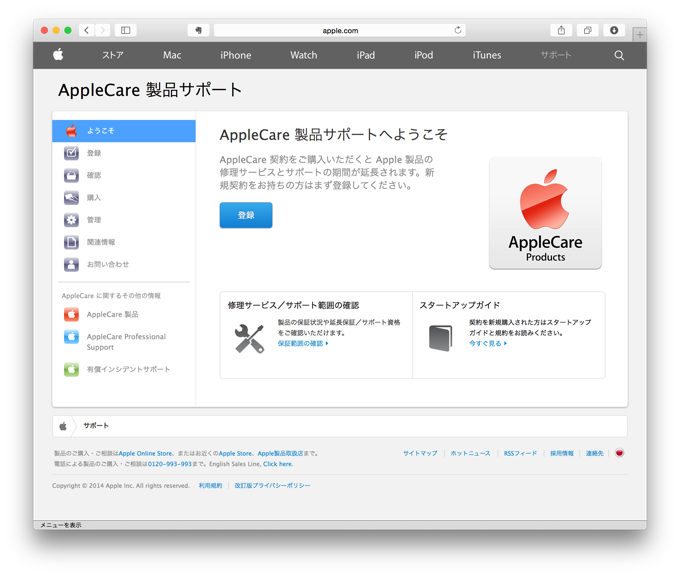Go forward with Safari's forward arrow
680x577 pixels.
(103, 30)
